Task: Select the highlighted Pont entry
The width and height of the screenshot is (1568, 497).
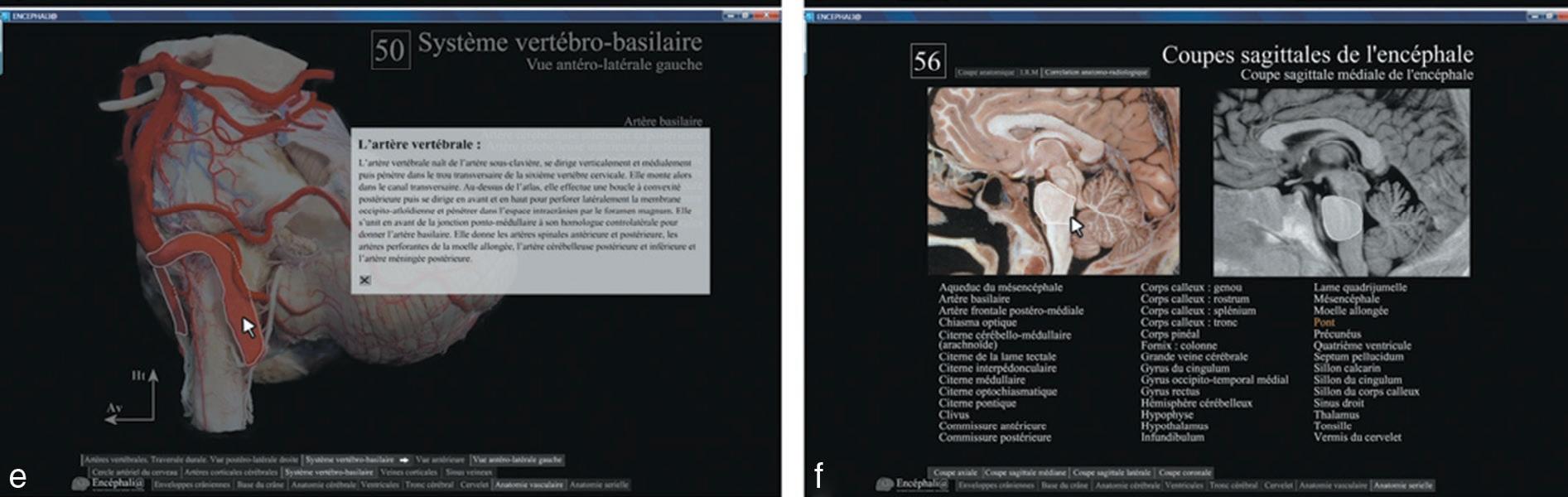Action: (1324, 322)
